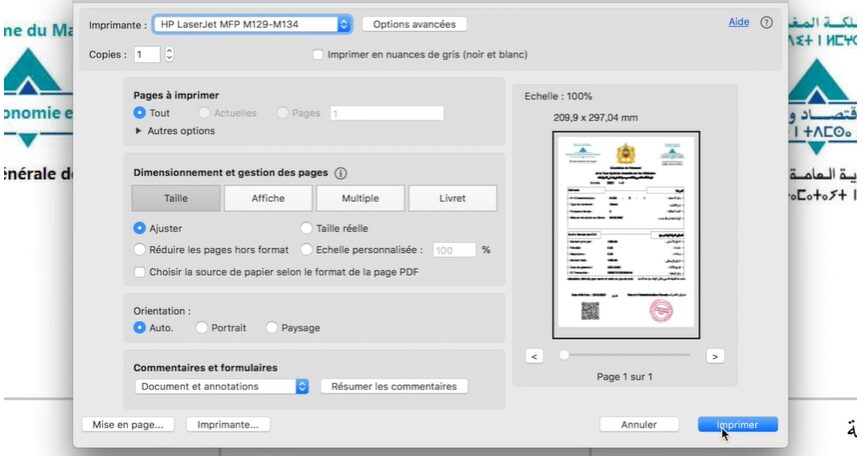This screenshot has height=456, width=863.
Task: Open the Aide help link
Action: (739, 22)
